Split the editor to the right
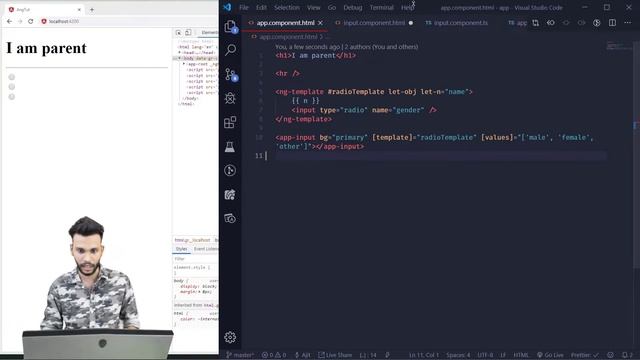640x360 pixels. [x=612, y=23]
